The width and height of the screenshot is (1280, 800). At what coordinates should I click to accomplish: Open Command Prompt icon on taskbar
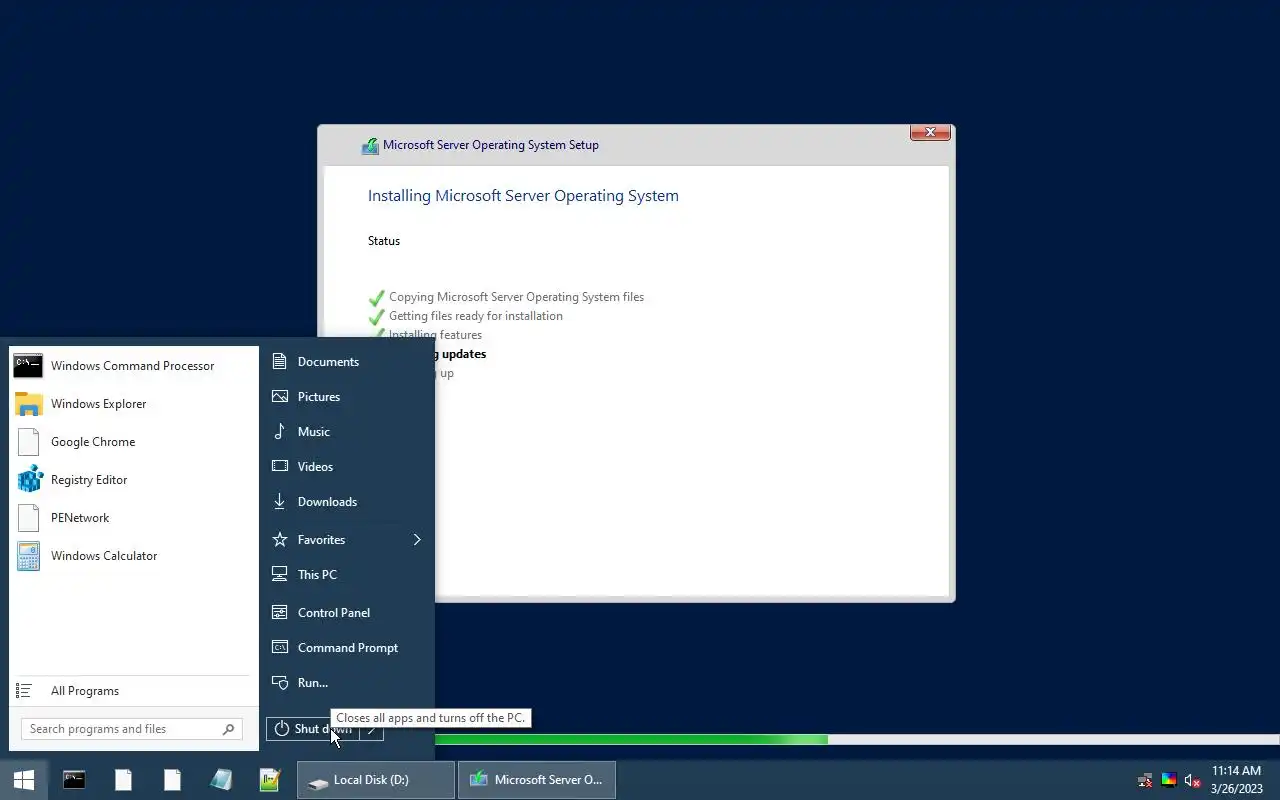coord(74,780)
